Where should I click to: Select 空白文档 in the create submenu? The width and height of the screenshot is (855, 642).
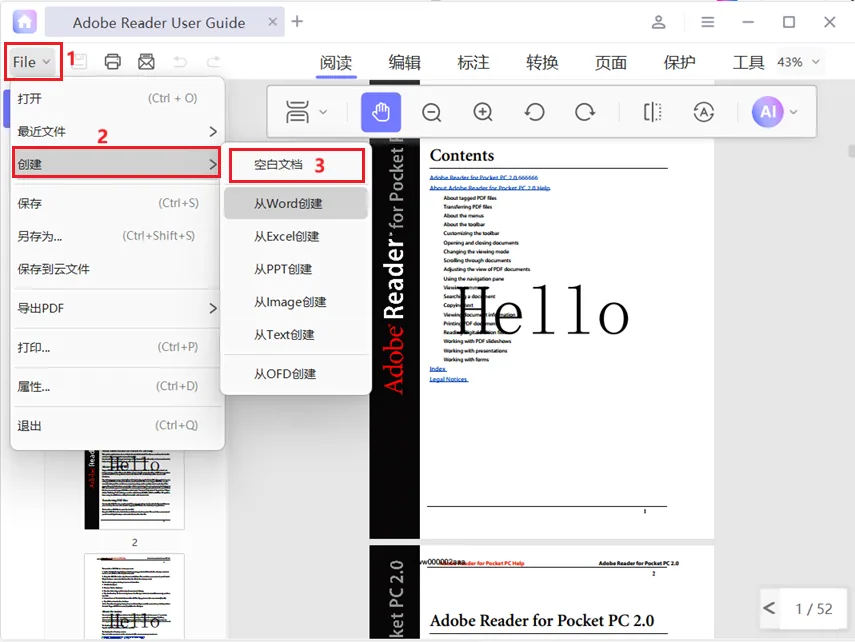296,165
